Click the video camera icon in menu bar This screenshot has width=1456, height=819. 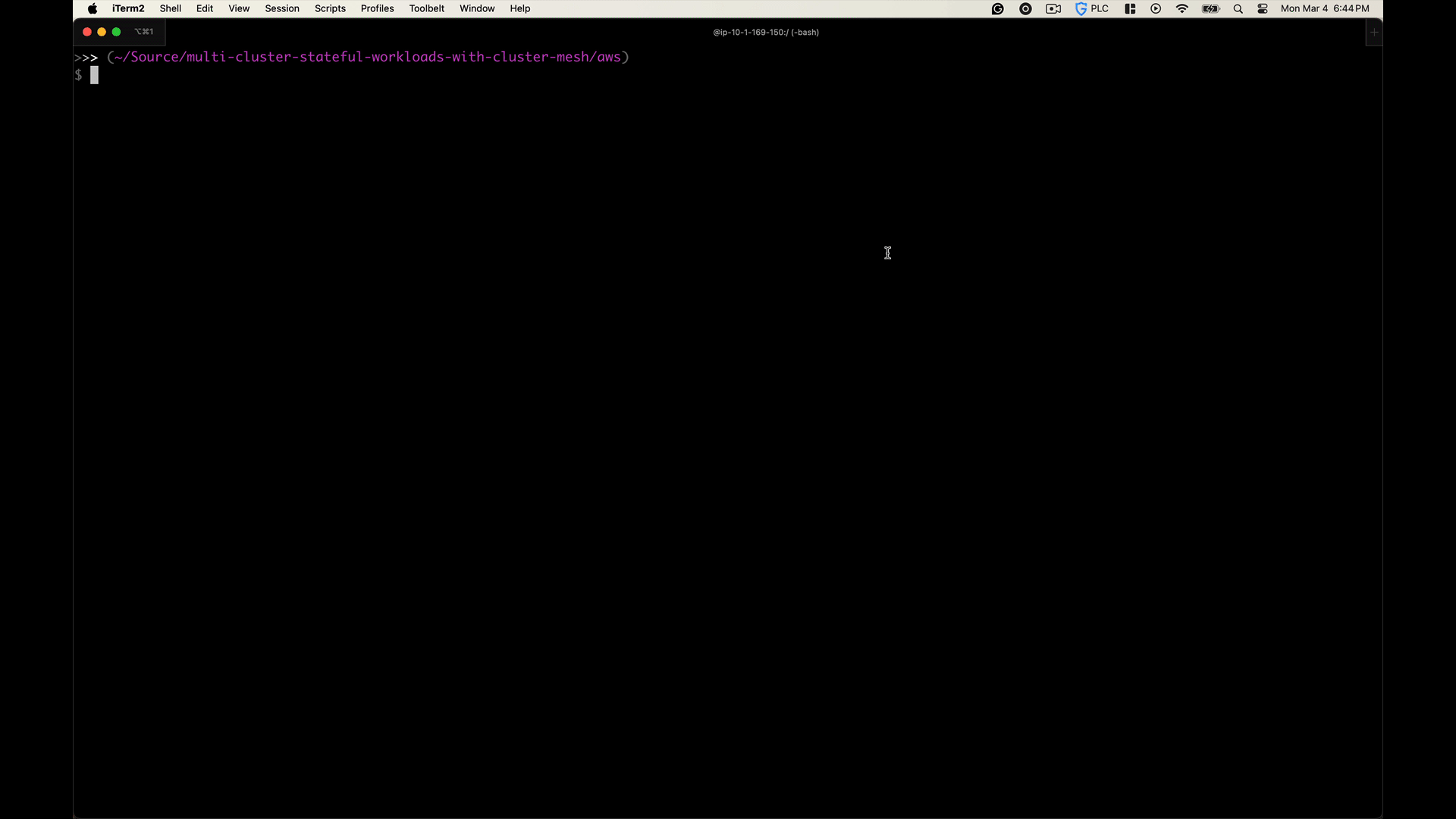tap(1053, 8)
